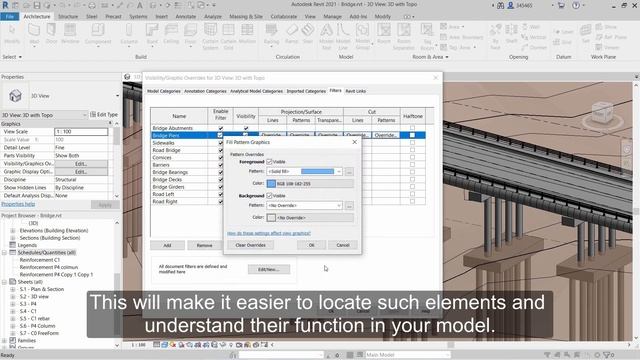Select the Curtain Grid tool
Screen dimensions: 640x360
coord(229,36)
